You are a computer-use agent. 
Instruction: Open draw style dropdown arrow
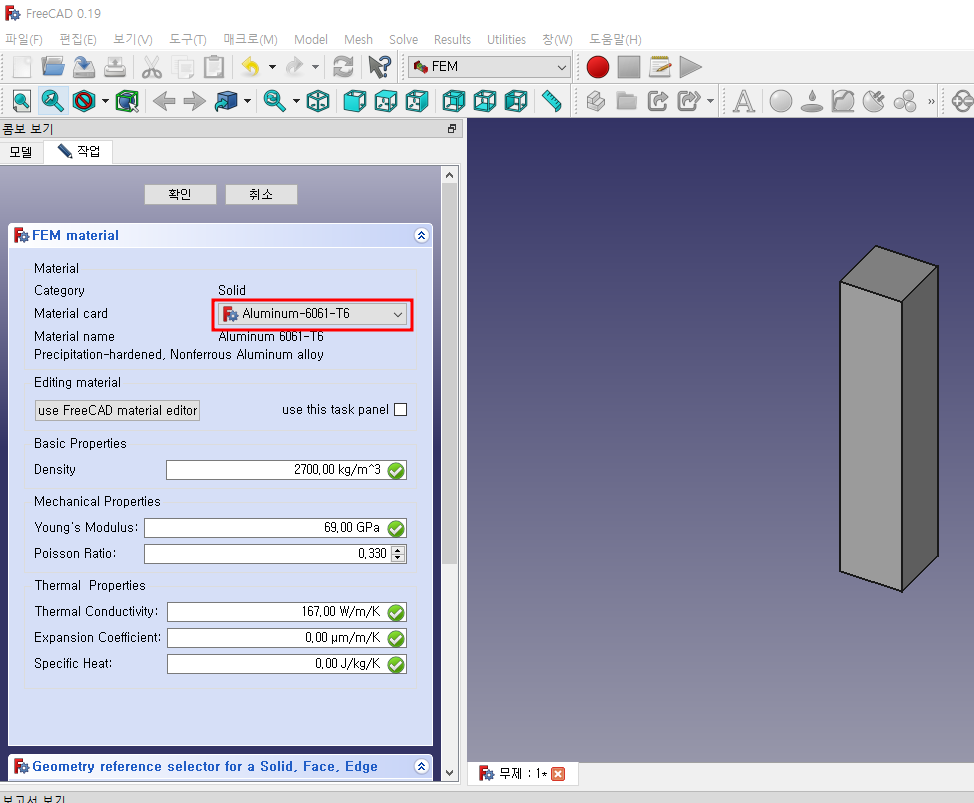[105, 101]
